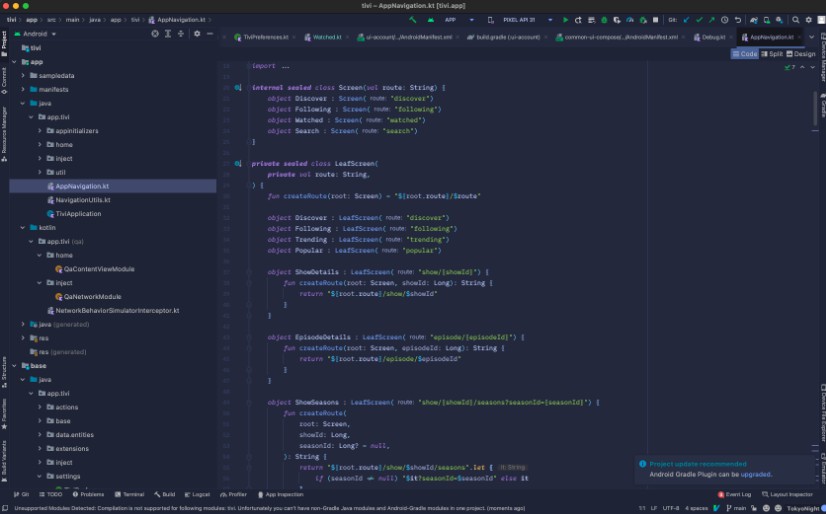Hide the Project panel with minus icon
This screenshot has height=514, width=826.
tap(210, 34)
